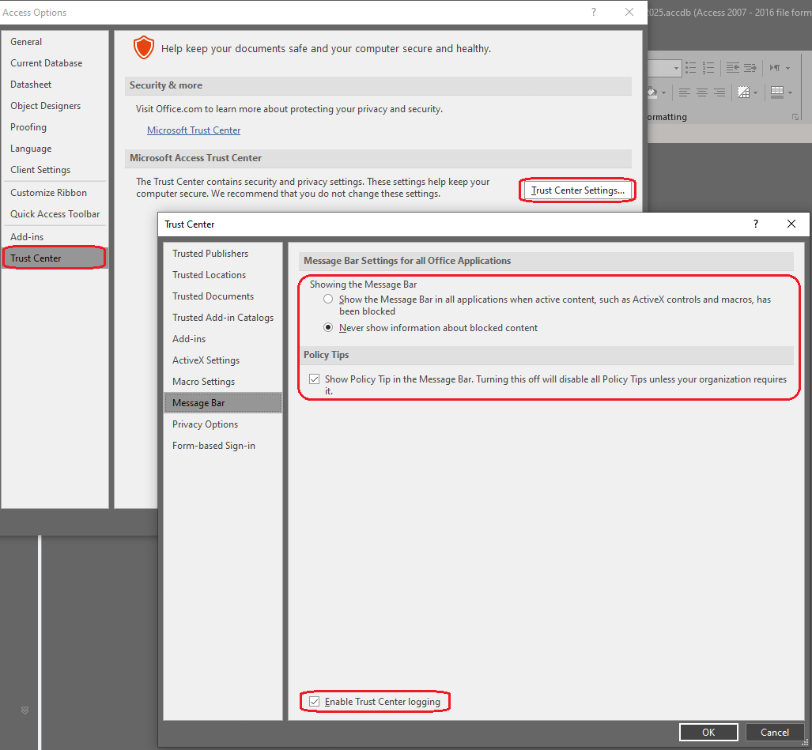Open Trusted Locations in Trust Center

coord(223,275)
